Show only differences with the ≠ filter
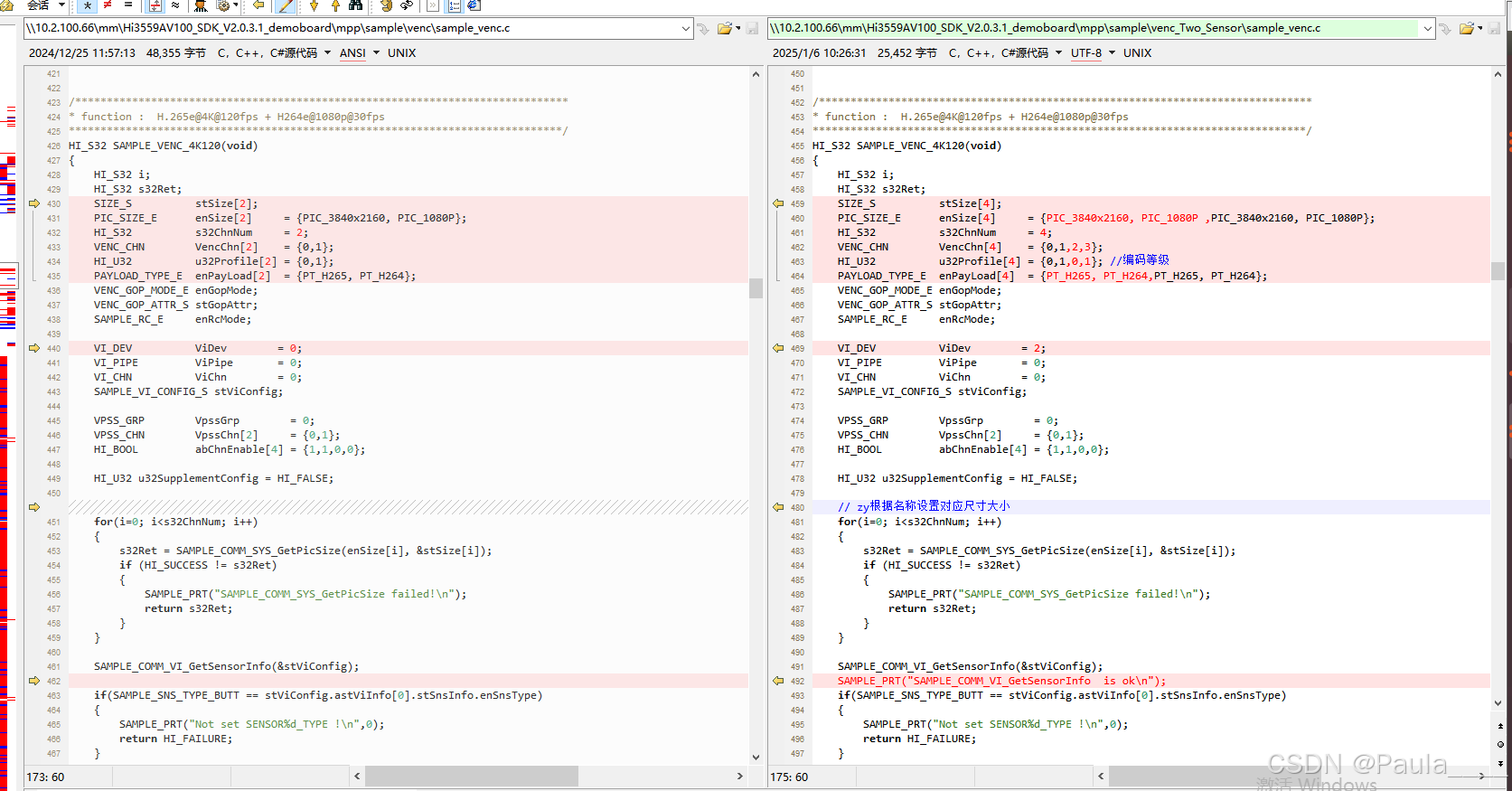The width and height of the screenshot is (1512, 791). coord(108,5)
